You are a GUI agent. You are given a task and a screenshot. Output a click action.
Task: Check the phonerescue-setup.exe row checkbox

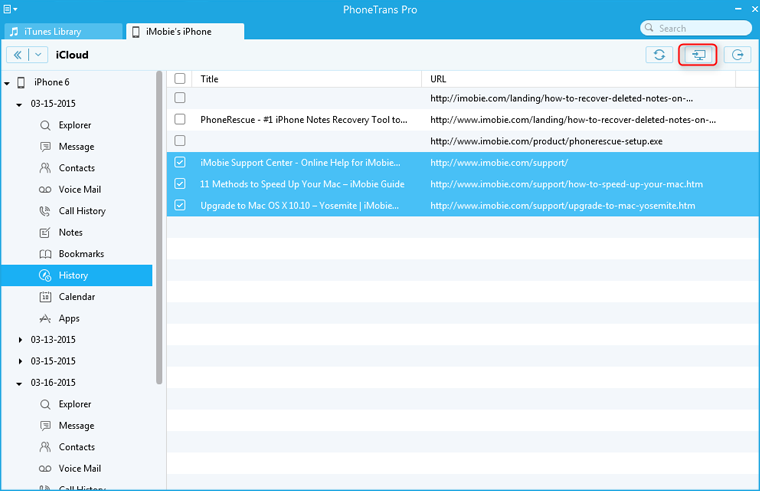pos(180,141)
